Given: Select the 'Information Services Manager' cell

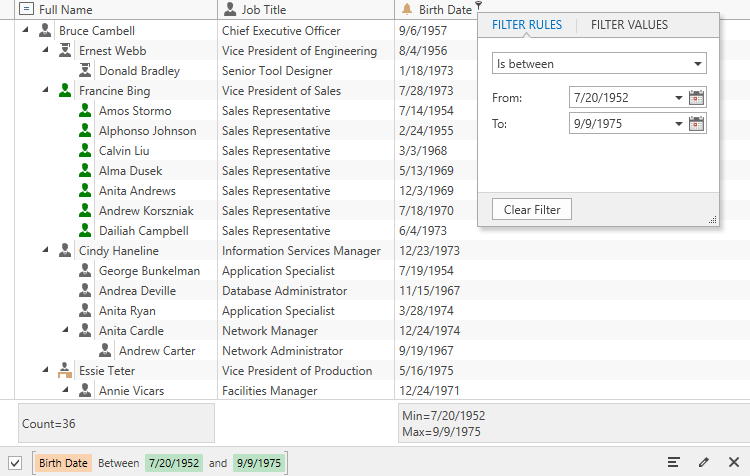Looking at the screenshot, I should pos(306,251).
